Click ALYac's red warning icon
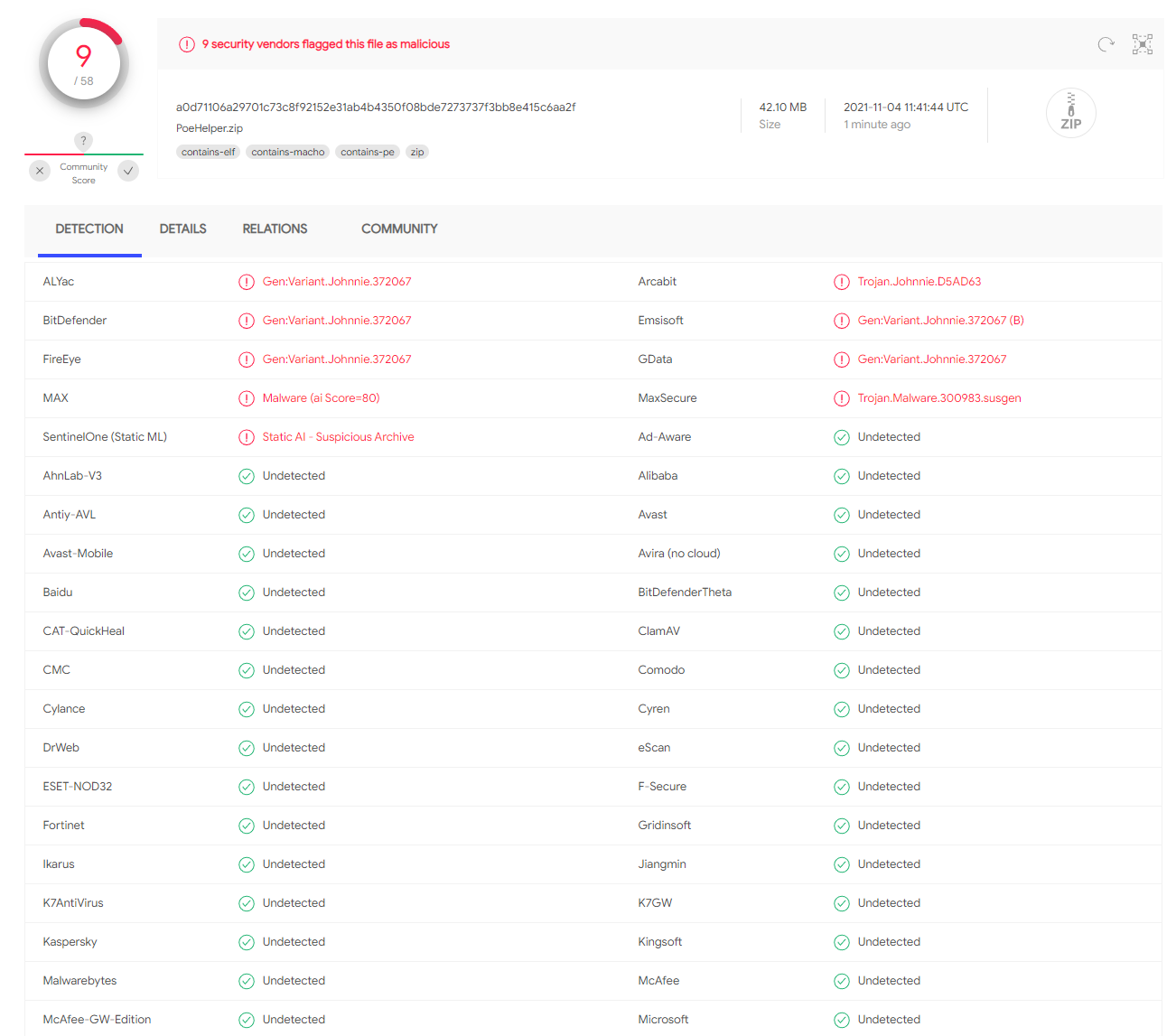 247,282
